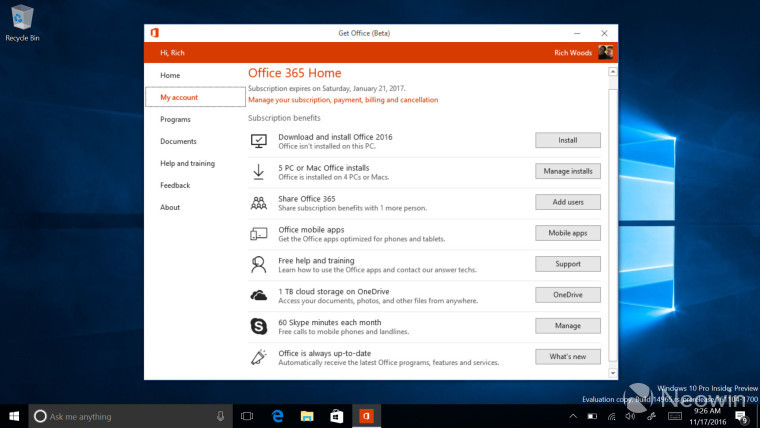Image resolution: width=760 pixels, height=428 pixels.
Task: Click 'Download and install Office 2016' text
Action: (335, 137)
